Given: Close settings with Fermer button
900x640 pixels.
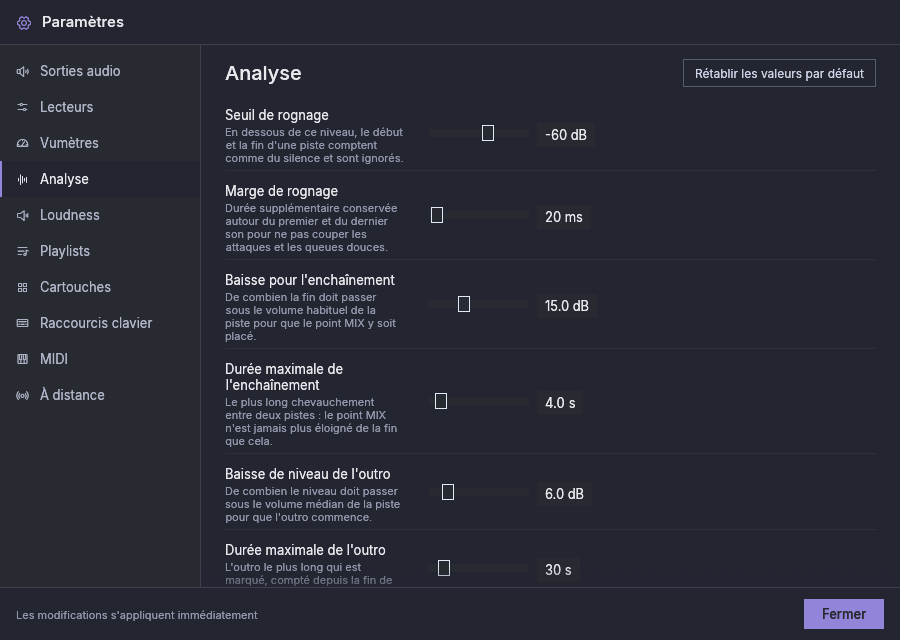Looking at the screenshot, I should [844, 614].
